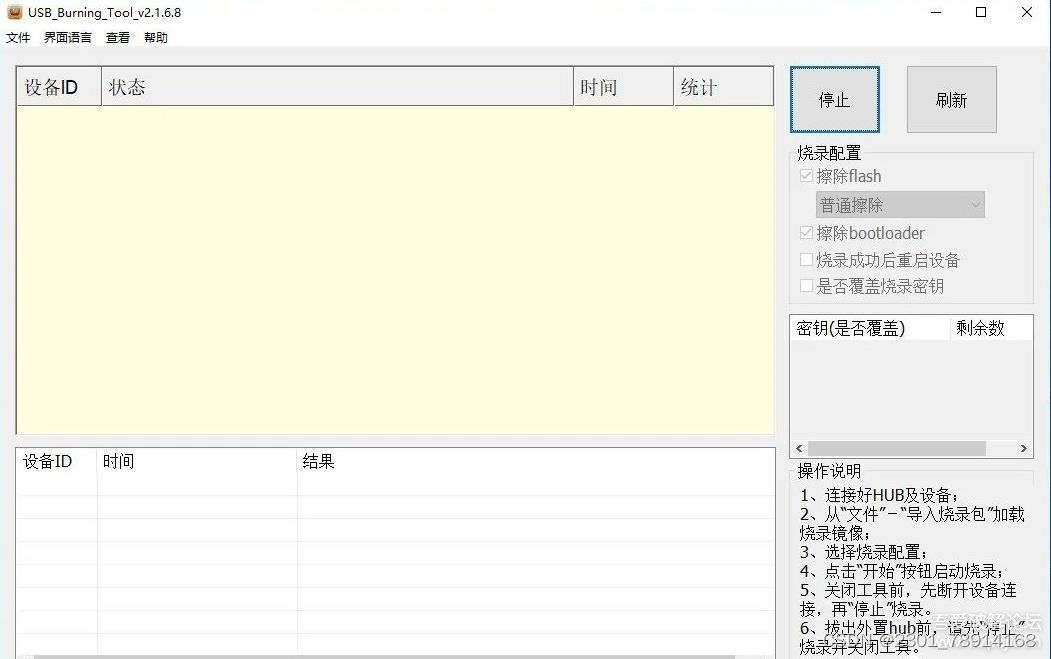Screen dimensions: 1051x659
Task: Click instruction line 4、点击"开始"按钮启动烧录
Action: [x=902, y=571]
